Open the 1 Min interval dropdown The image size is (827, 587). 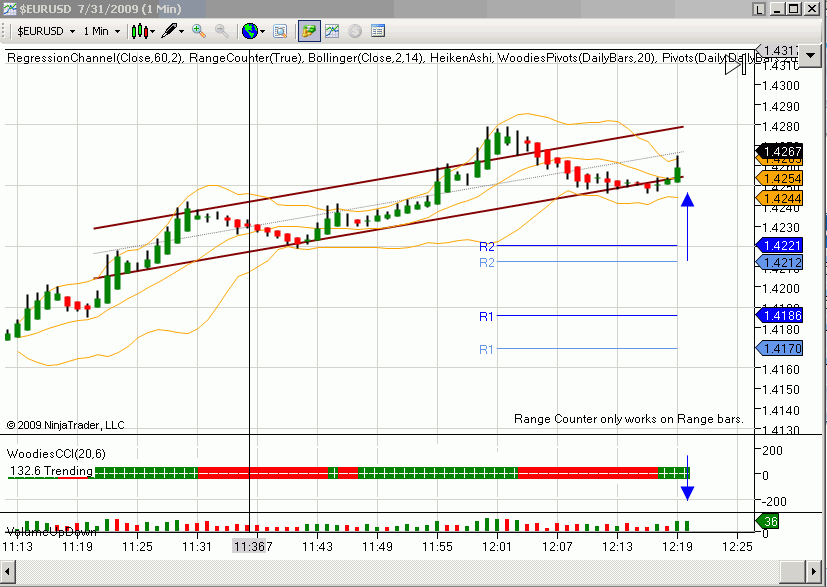pyautogui.click(x=102, y=31)
